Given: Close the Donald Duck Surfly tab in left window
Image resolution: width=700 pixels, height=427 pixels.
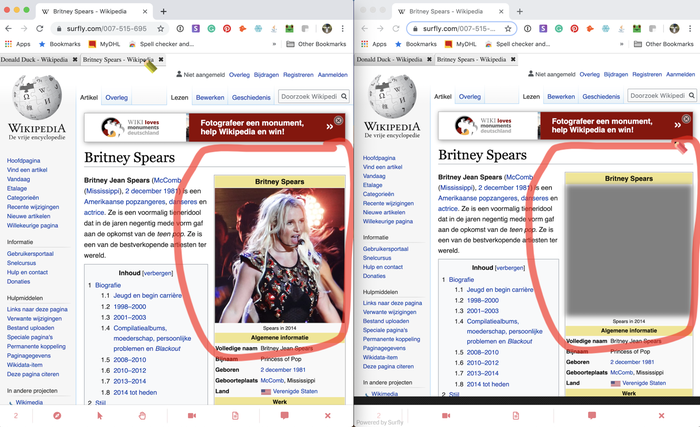Looking at the screenshot, I should click(x=75, y=60).
